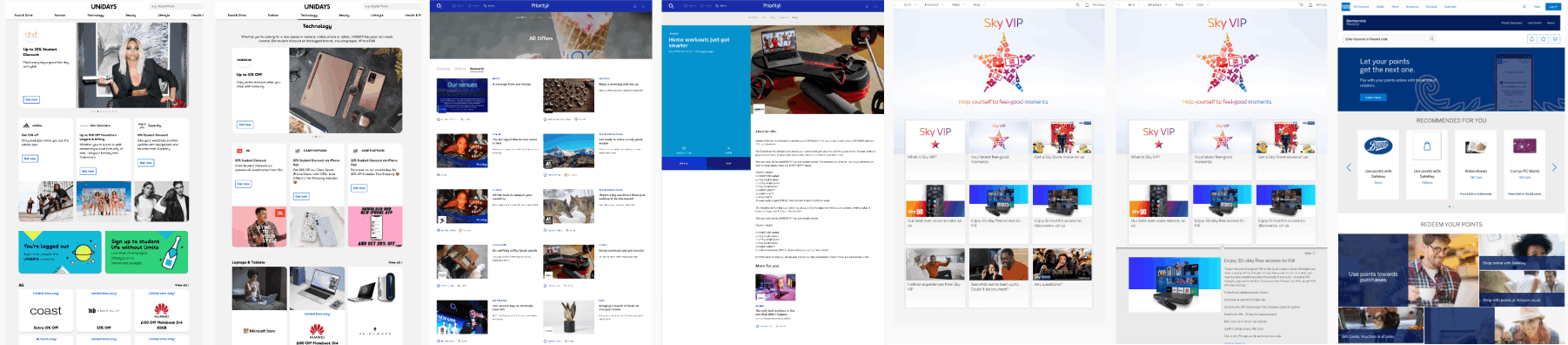1568x345 pixels.
Task: Click UNiDAYS logo on the logged-out home page
Action: click(104, 6)
